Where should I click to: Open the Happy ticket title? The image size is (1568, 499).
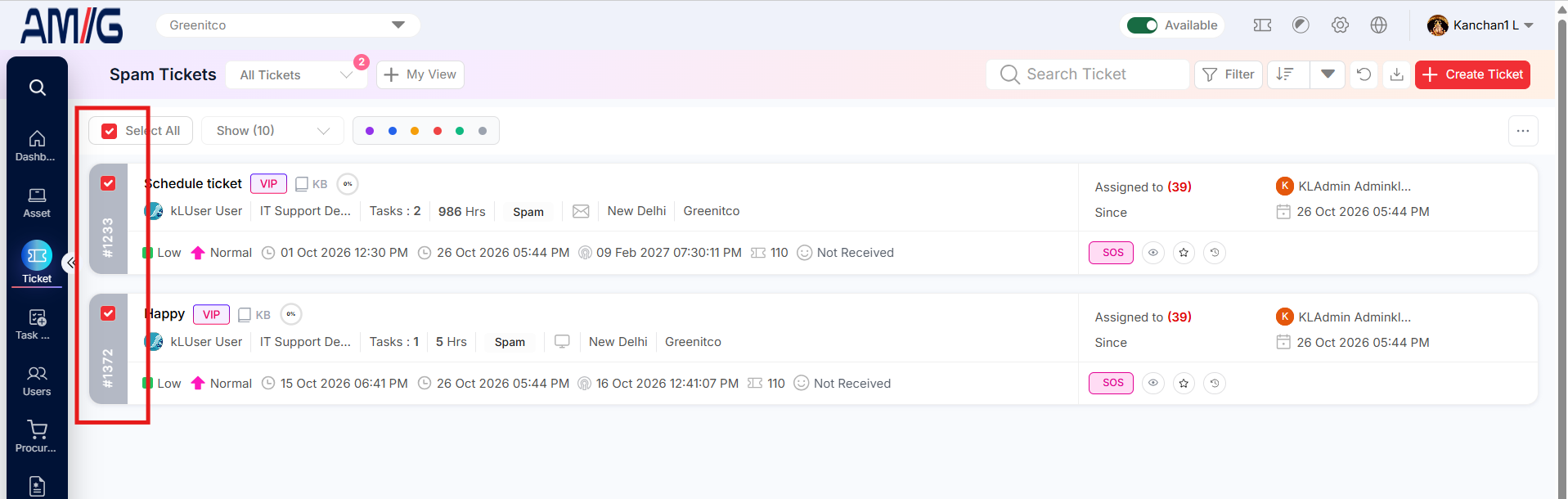coord(164,314)
